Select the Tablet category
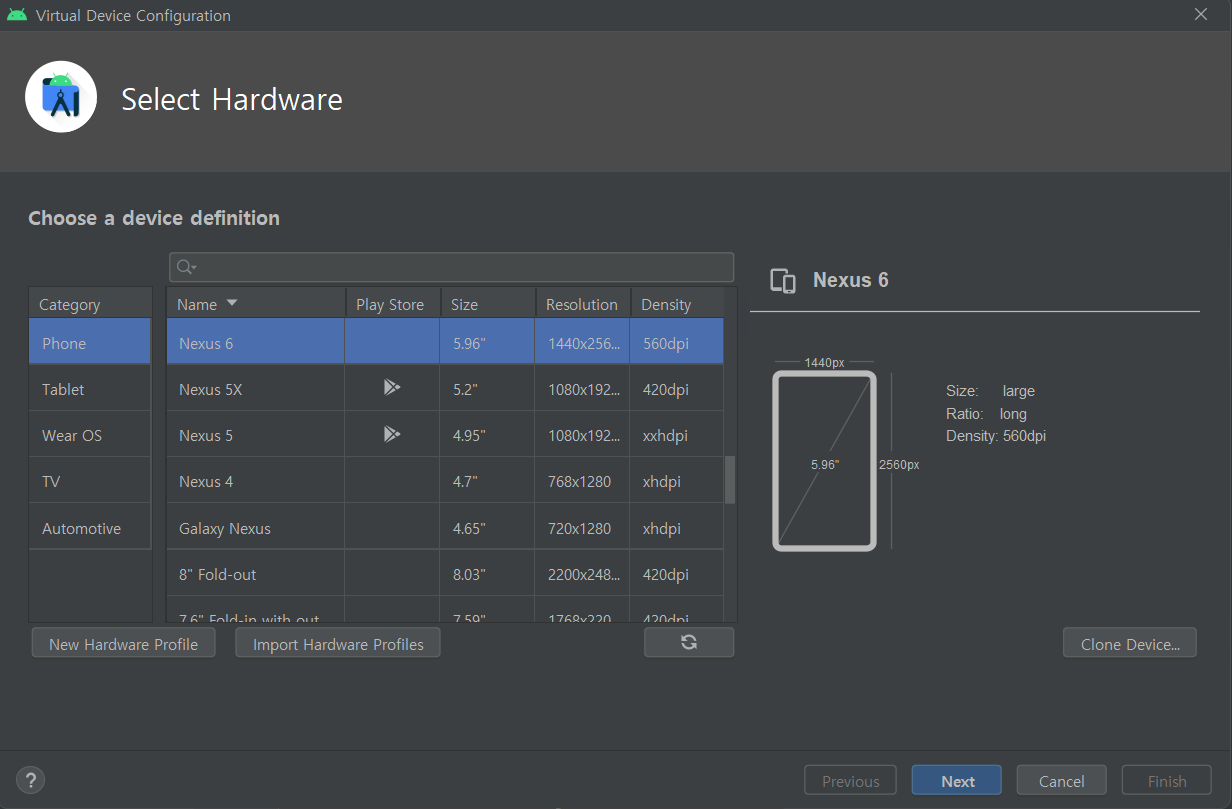 pos(90,389)
